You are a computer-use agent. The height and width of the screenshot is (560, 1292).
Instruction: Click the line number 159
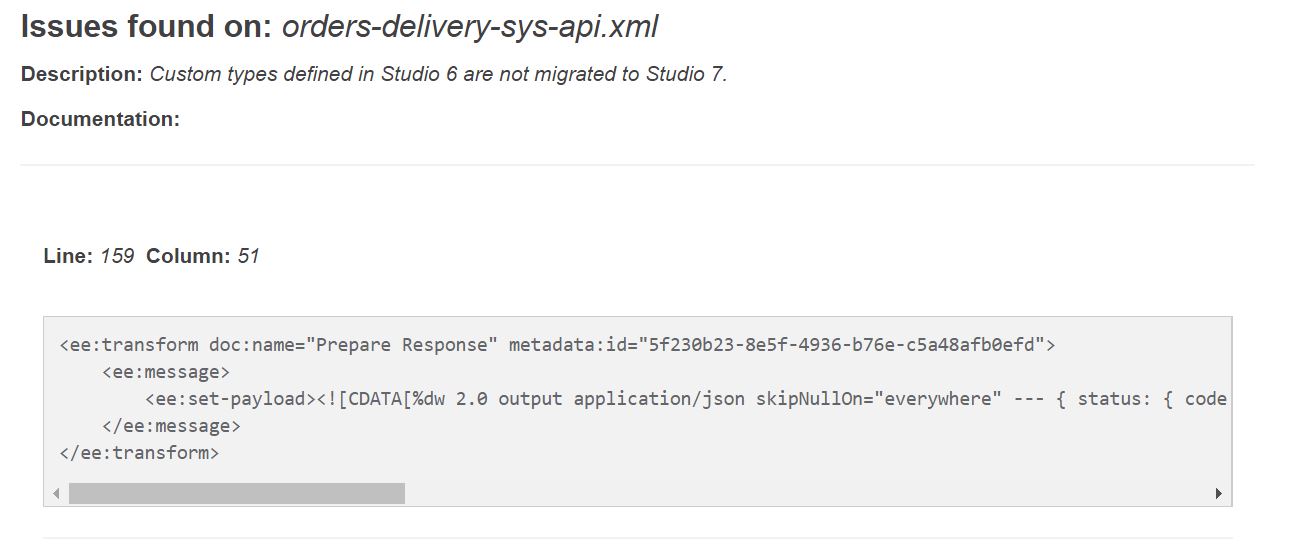pos(117,256)
